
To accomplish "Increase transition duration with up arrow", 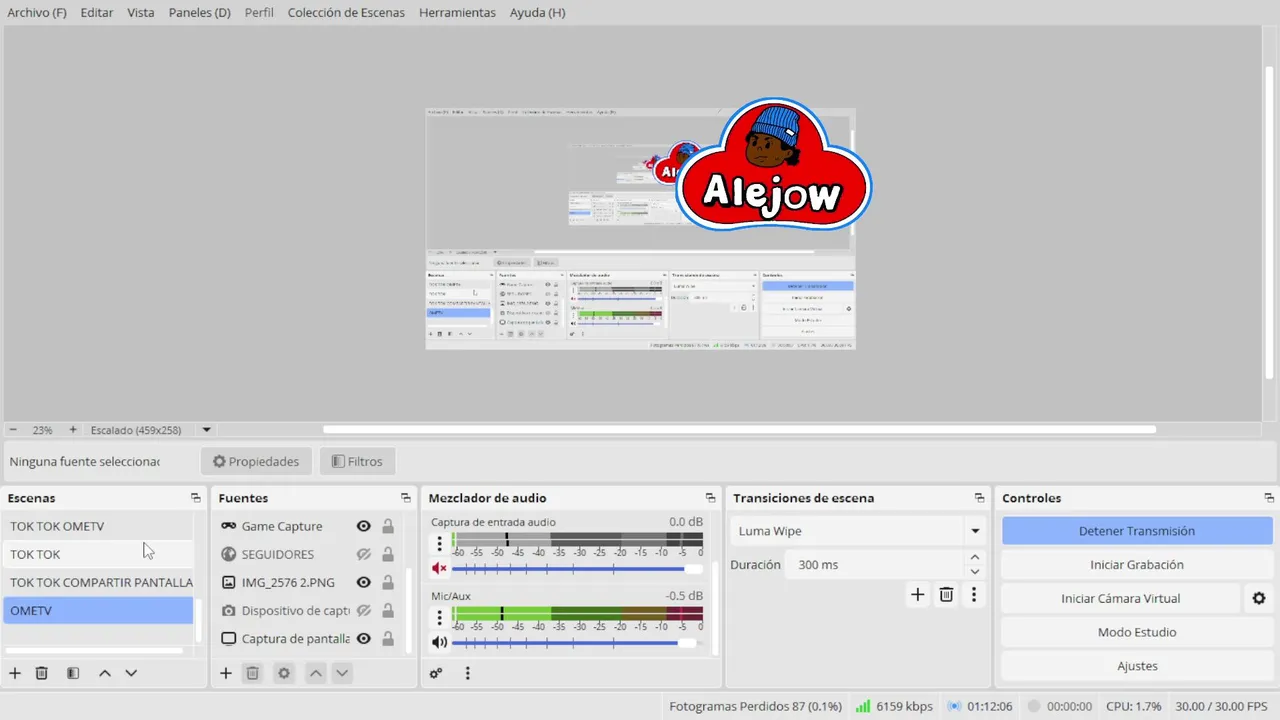I will pyautogui.click(x=975, y=558).
